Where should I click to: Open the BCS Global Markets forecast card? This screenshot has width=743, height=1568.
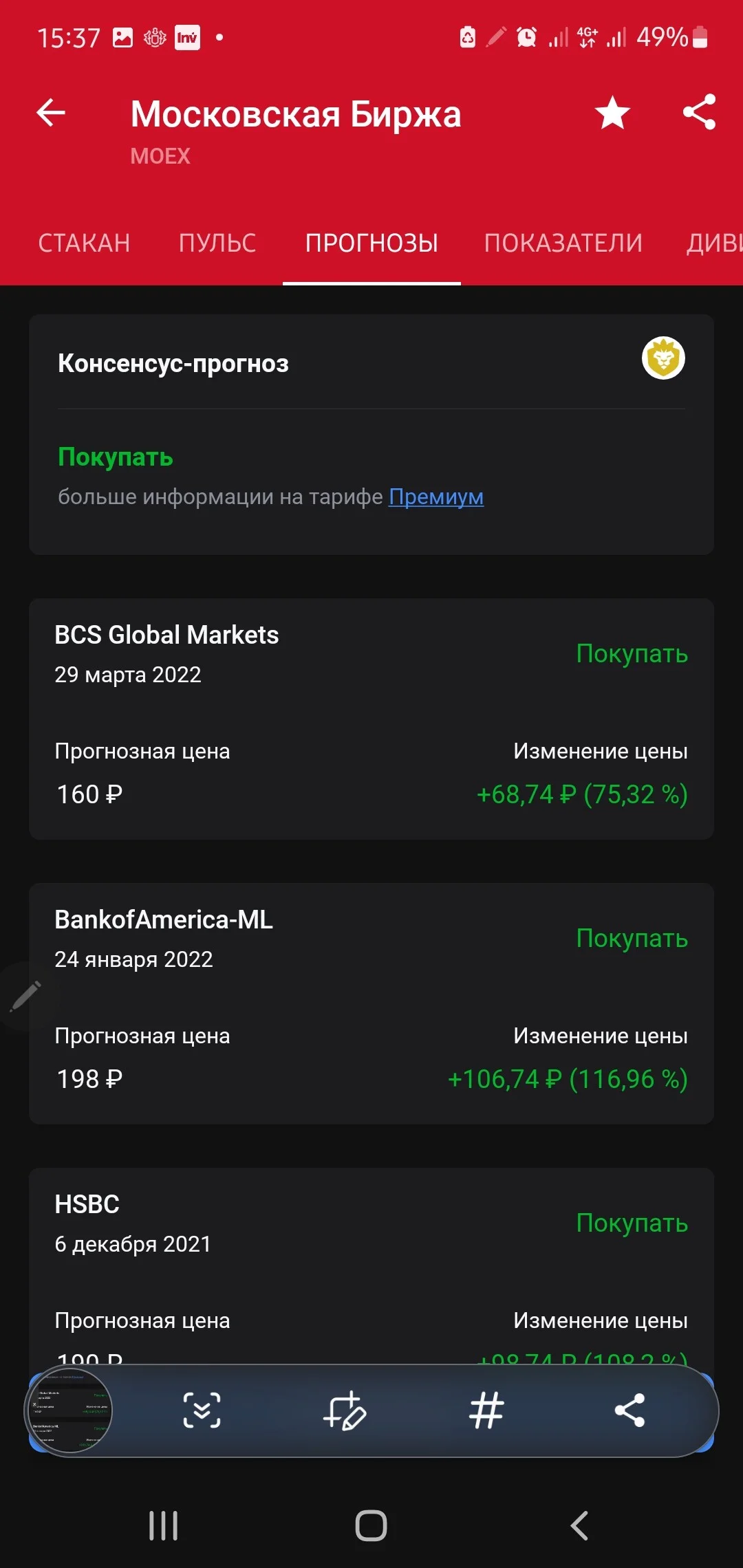pos(371,719)
